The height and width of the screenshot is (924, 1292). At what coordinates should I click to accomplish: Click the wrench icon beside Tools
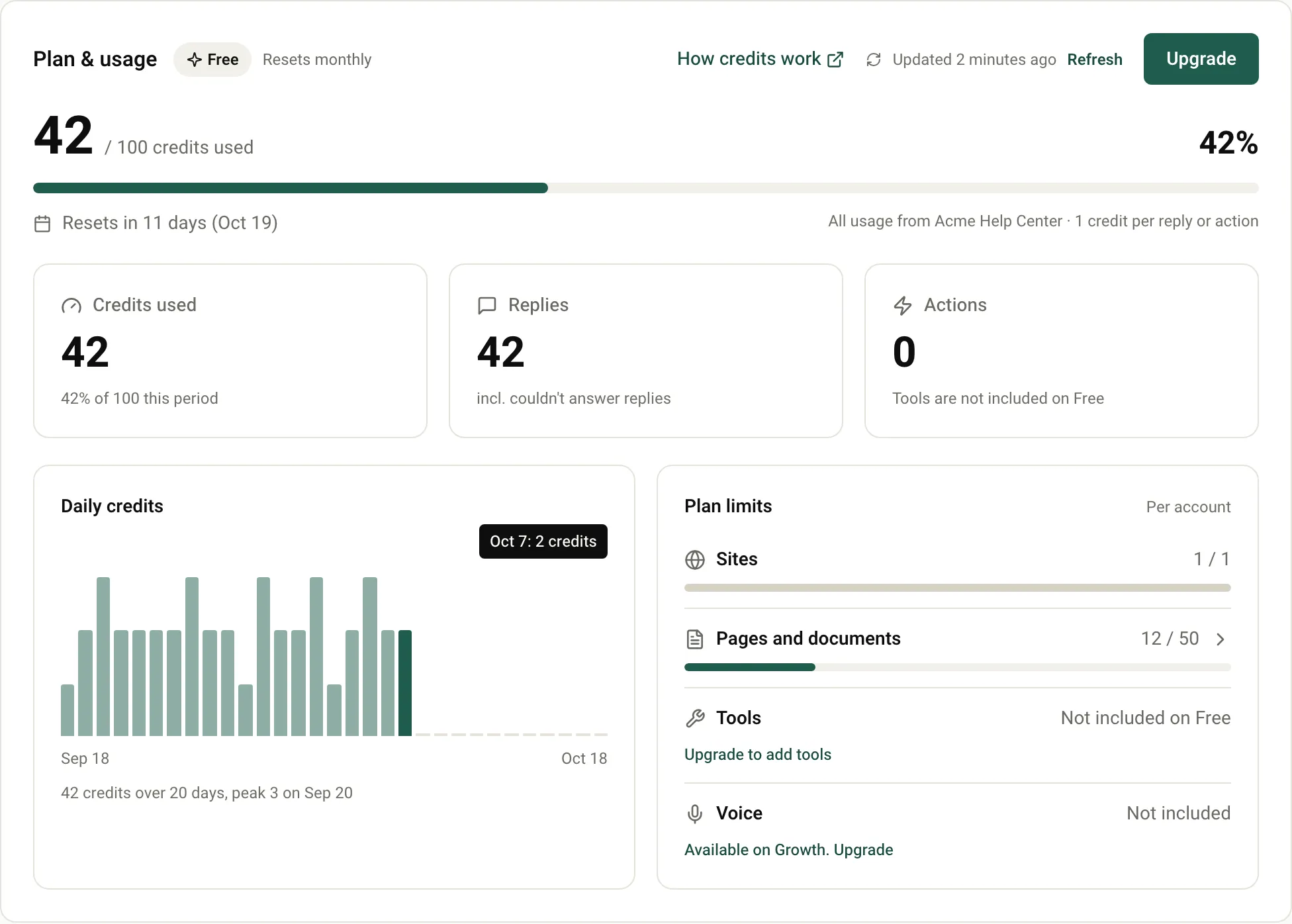[695, 718]
